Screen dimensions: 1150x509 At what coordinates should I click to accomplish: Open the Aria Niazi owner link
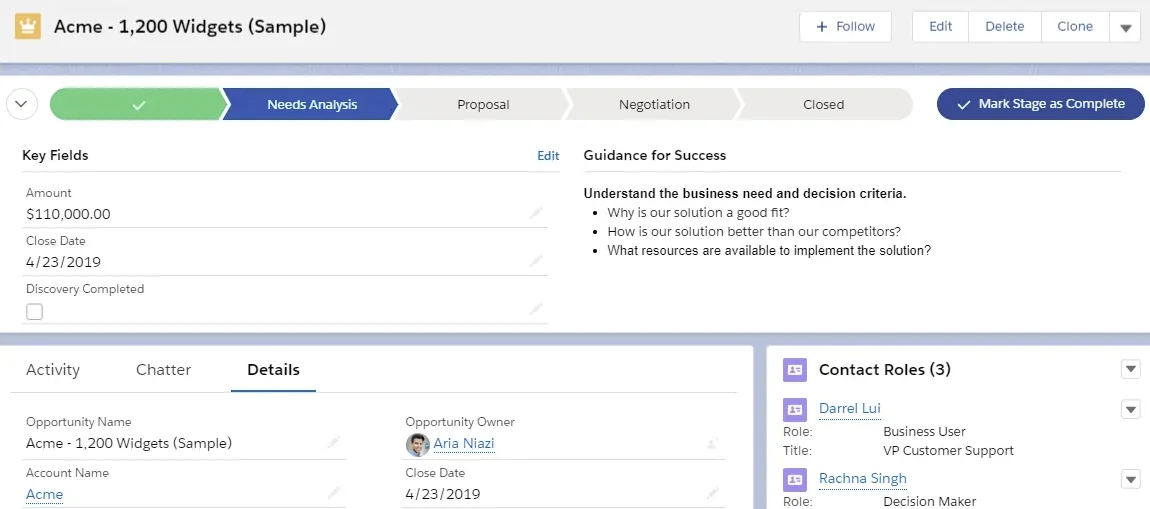click(464, 444)
